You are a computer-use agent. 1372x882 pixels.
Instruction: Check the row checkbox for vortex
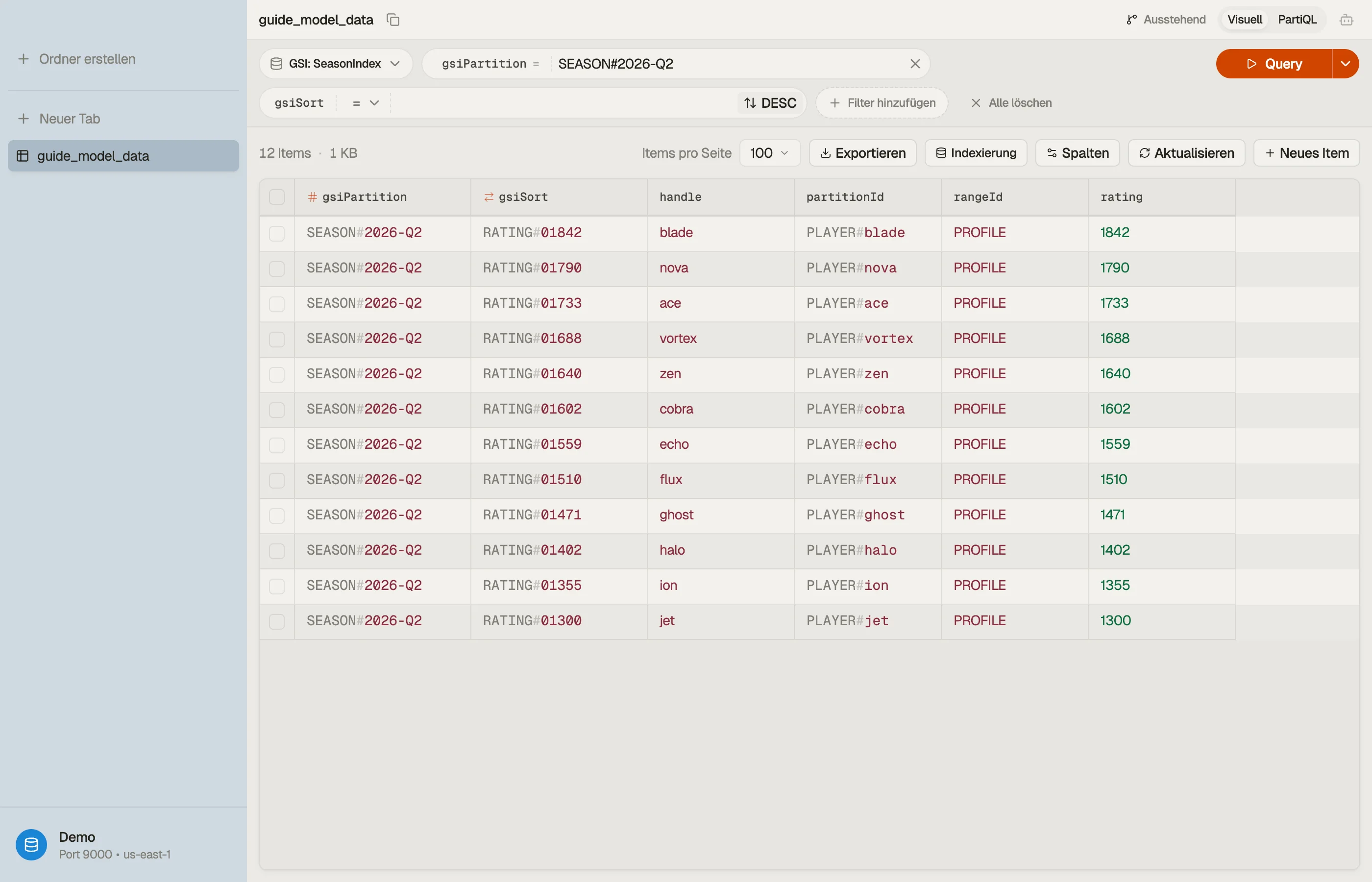[x=276, y=339]
